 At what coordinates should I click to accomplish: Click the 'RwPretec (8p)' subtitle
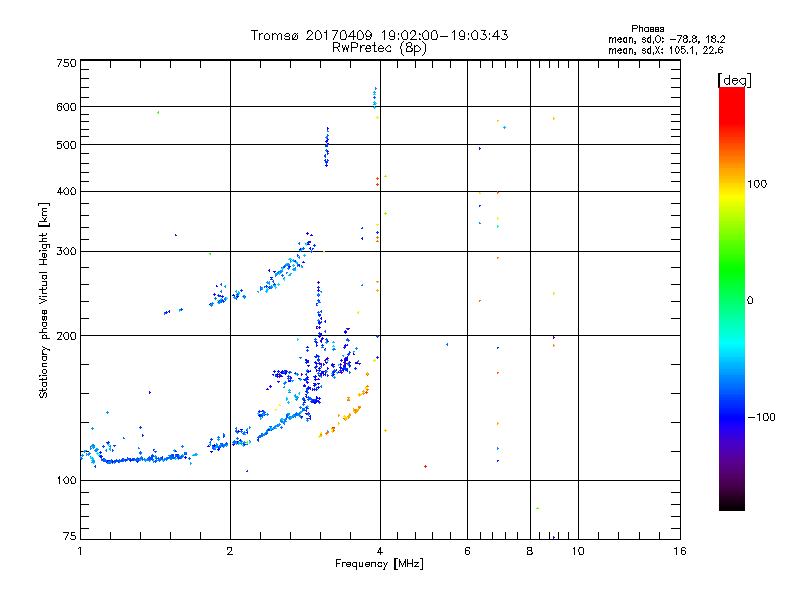click(x=379, y=48)
